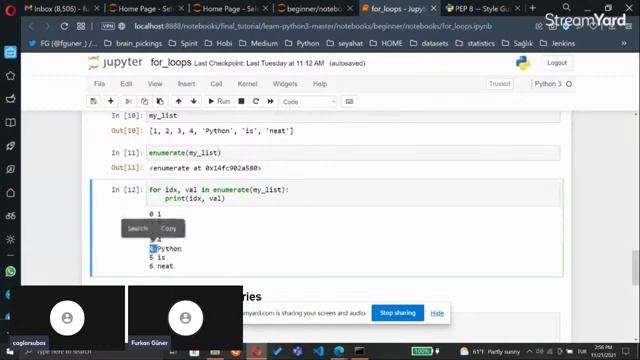Select the Copy option in the popup
This screenshot has height=360, width=640.
tap(169, 228)
